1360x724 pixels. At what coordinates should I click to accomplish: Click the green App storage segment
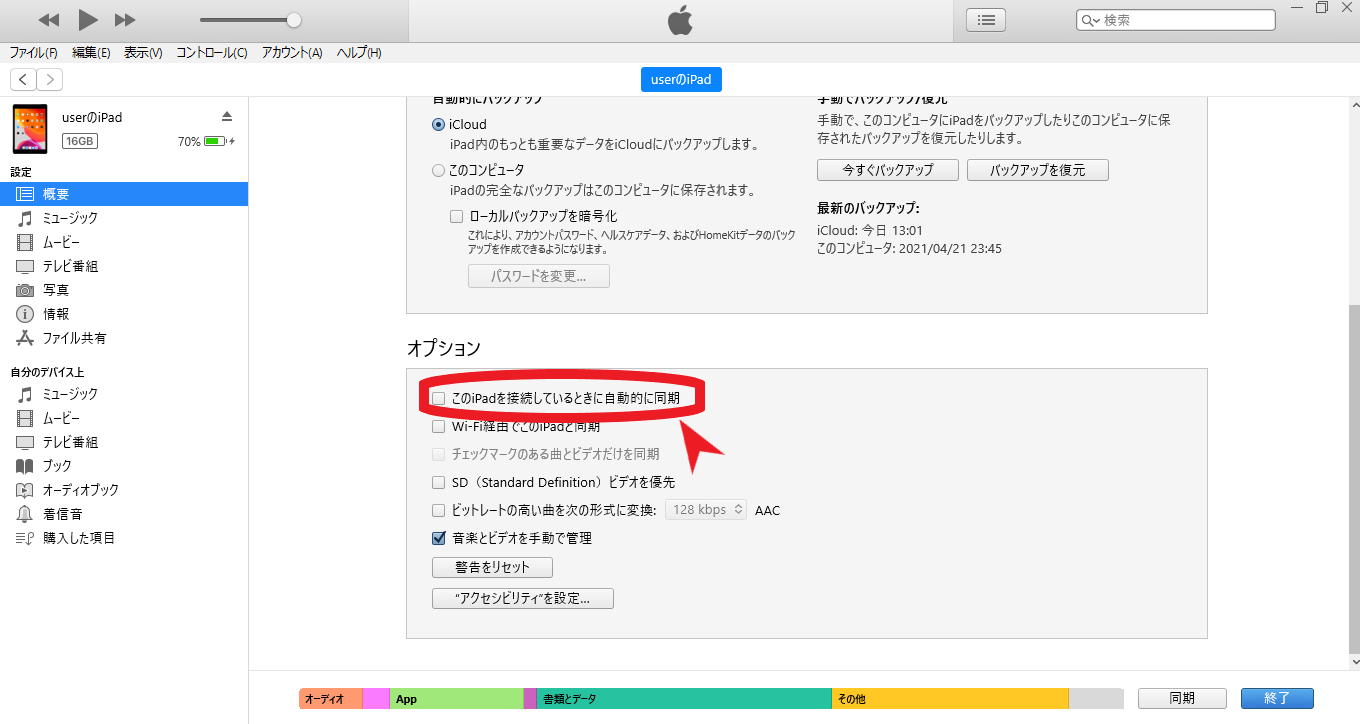click(x=456, y=699)
